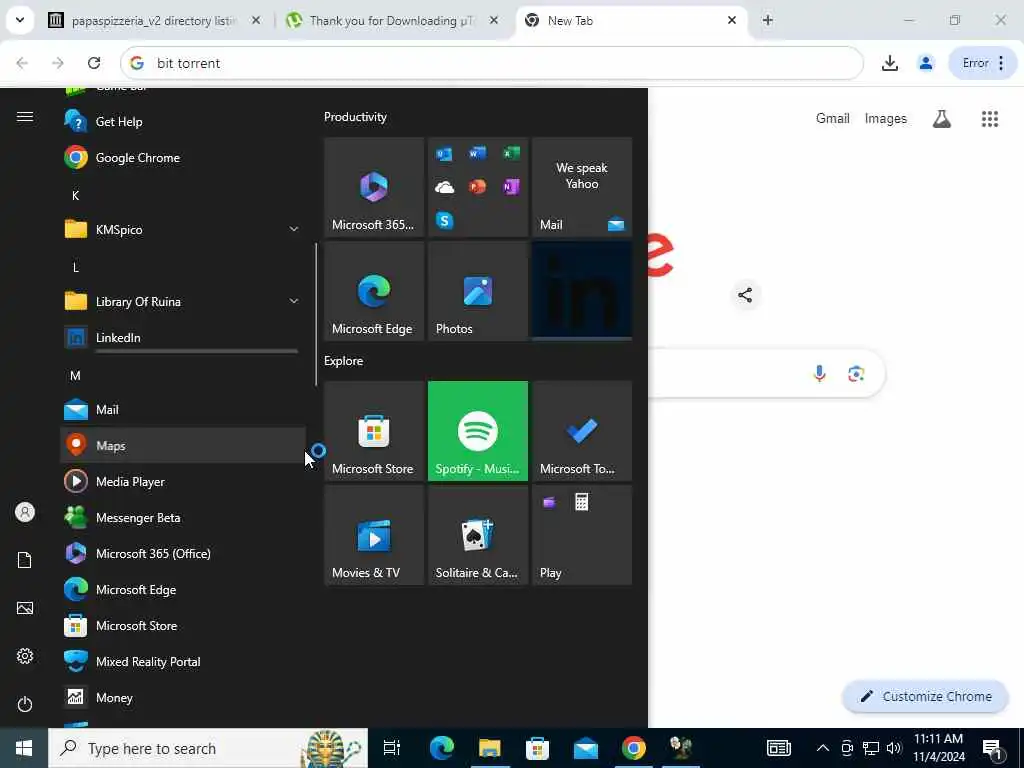Open the Chrome profile icon
The image size is (1024, 768).
point(925,63)
